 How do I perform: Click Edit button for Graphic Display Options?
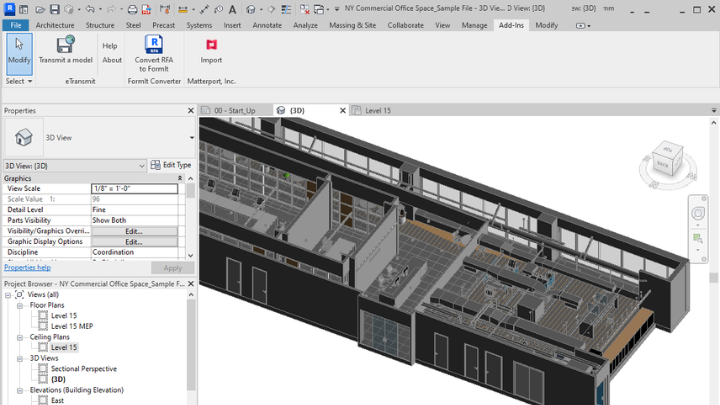134,242
